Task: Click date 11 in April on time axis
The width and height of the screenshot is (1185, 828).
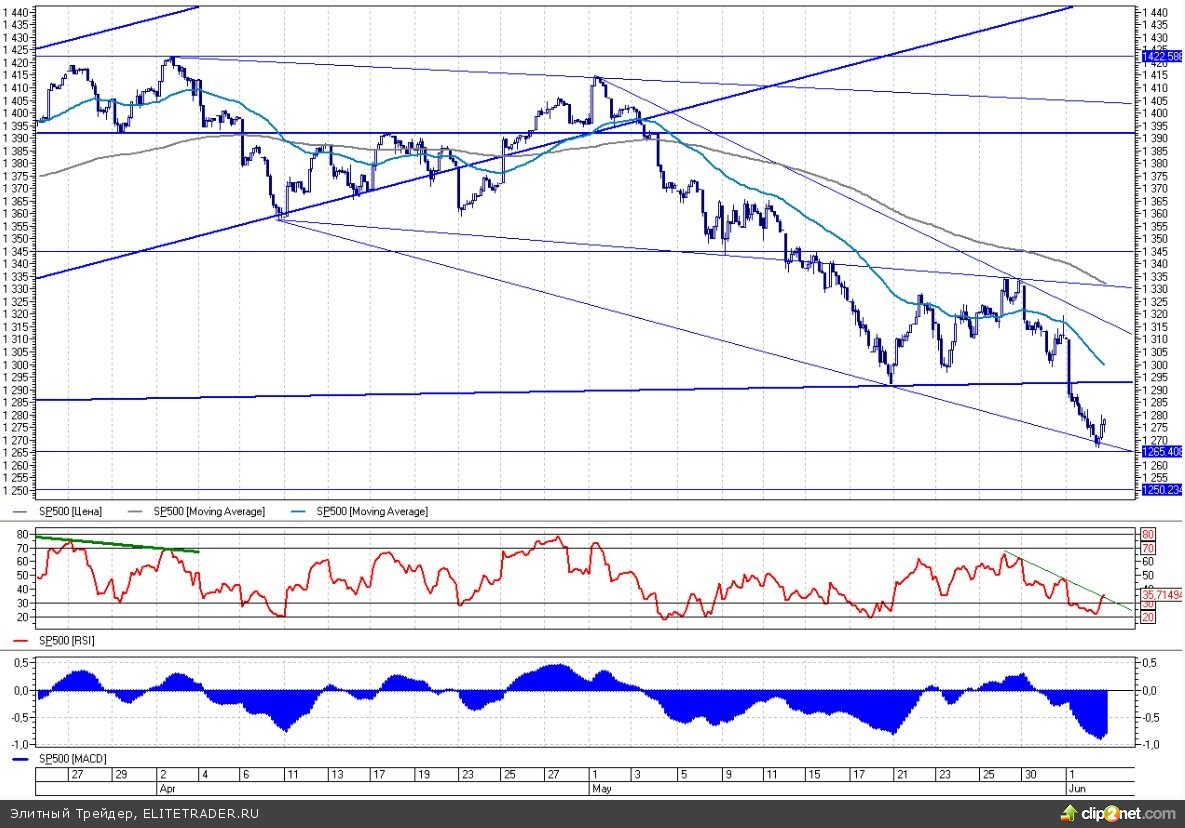Action: click(x=287, y=774)
